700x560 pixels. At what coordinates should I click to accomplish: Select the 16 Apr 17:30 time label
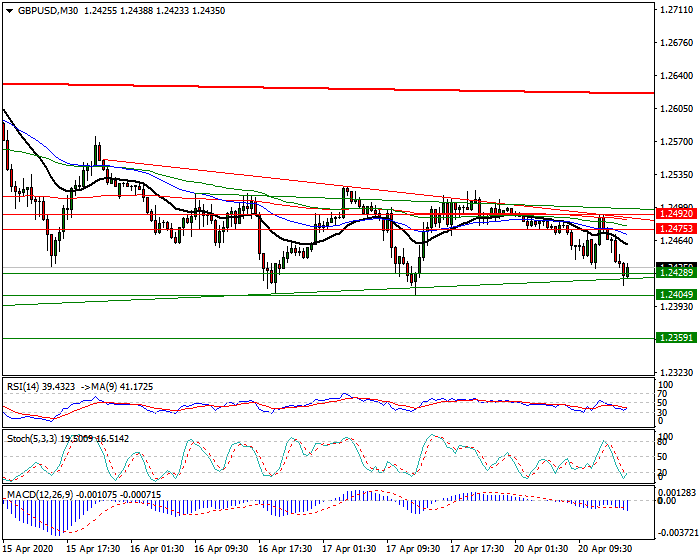pos(286,548)
